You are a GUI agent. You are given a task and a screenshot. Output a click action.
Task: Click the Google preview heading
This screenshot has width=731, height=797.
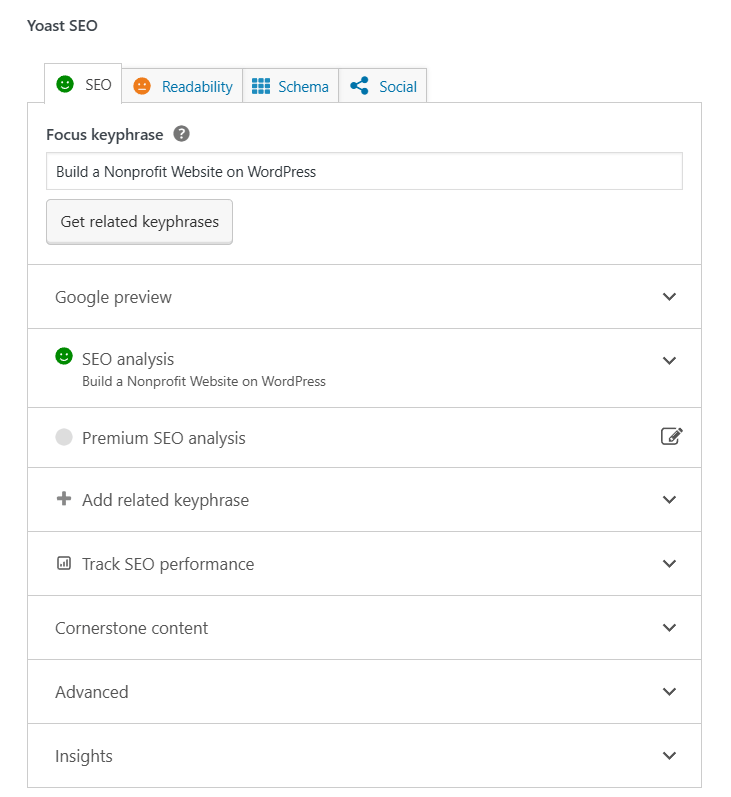coord(113,297)
